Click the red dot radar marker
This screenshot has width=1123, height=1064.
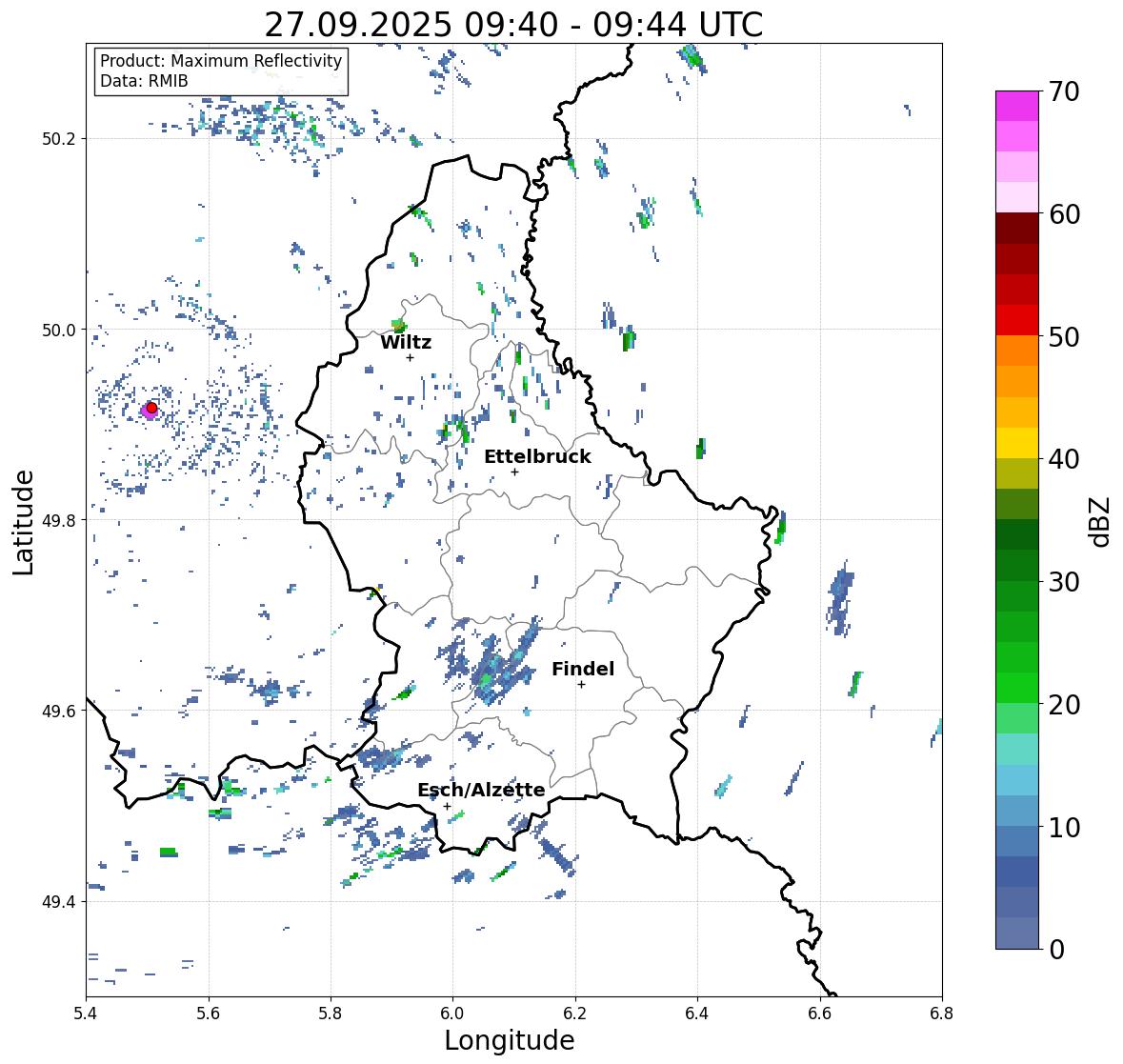151,408
